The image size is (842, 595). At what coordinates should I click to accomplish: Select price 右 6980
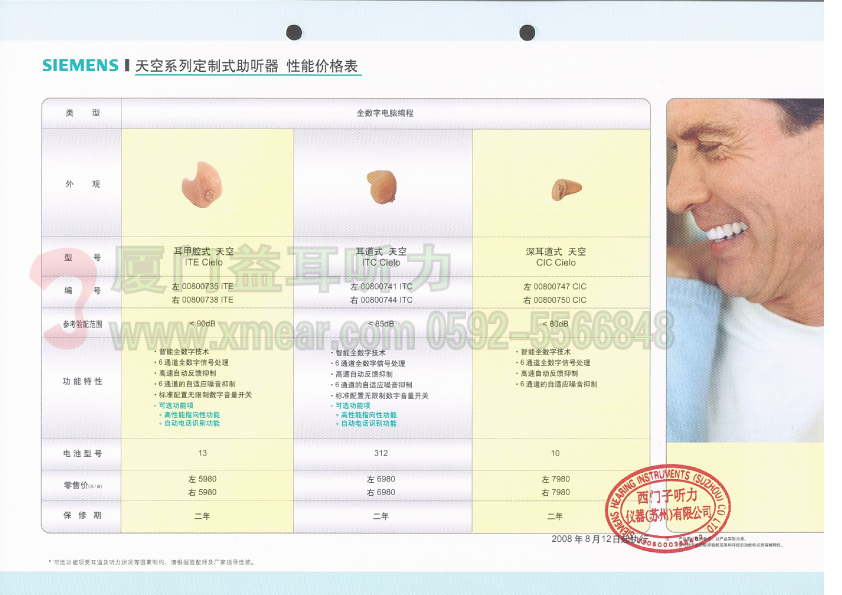[381, 492]
